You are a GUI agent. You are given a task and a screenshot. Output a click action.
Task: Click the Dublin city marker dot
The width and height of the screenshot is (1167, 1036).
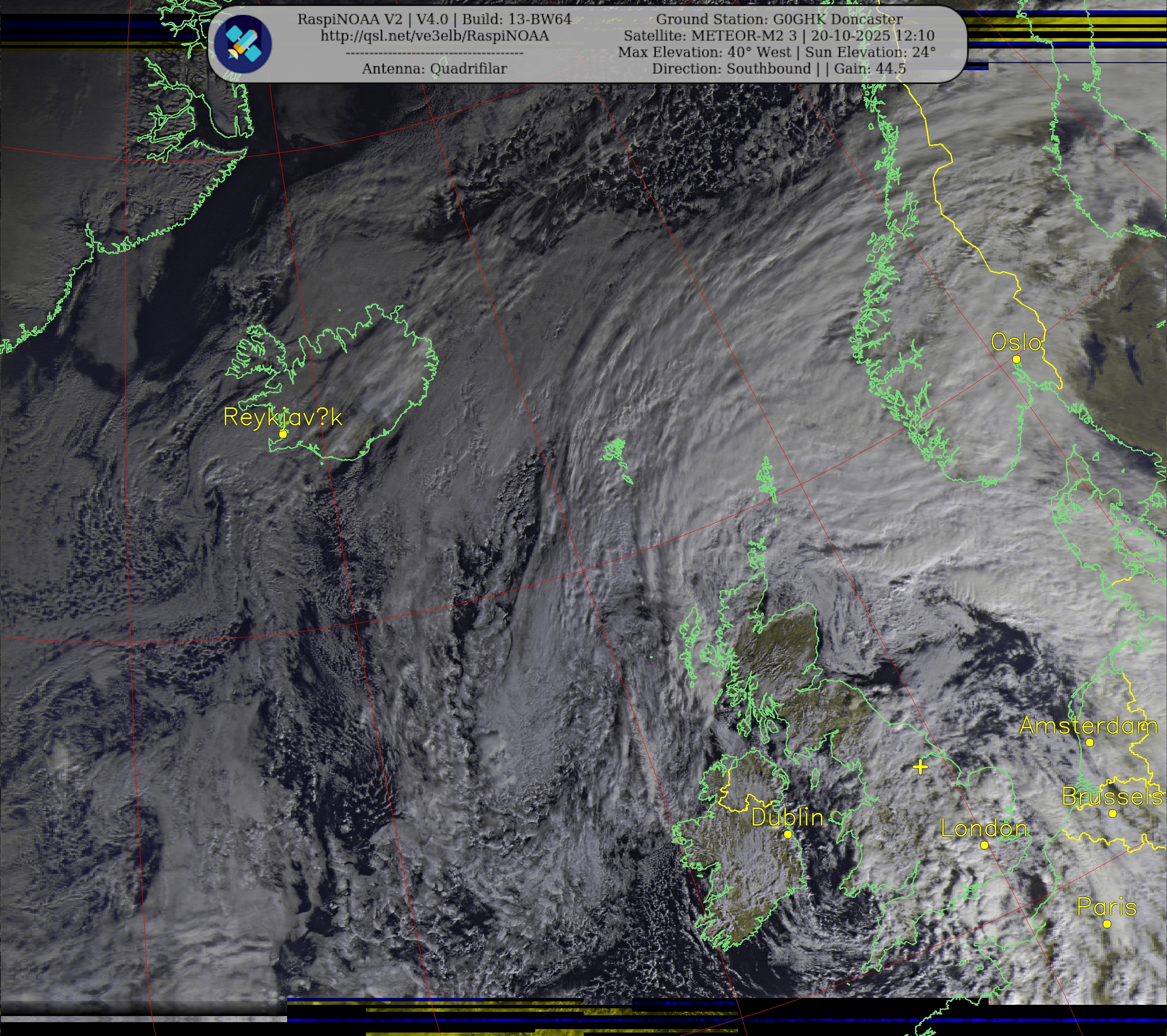(x=788, y=835)
